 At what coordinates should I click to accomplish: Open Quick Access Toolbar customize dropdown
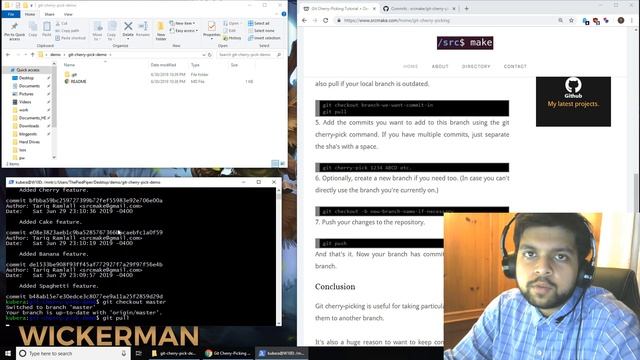[31, 5]
